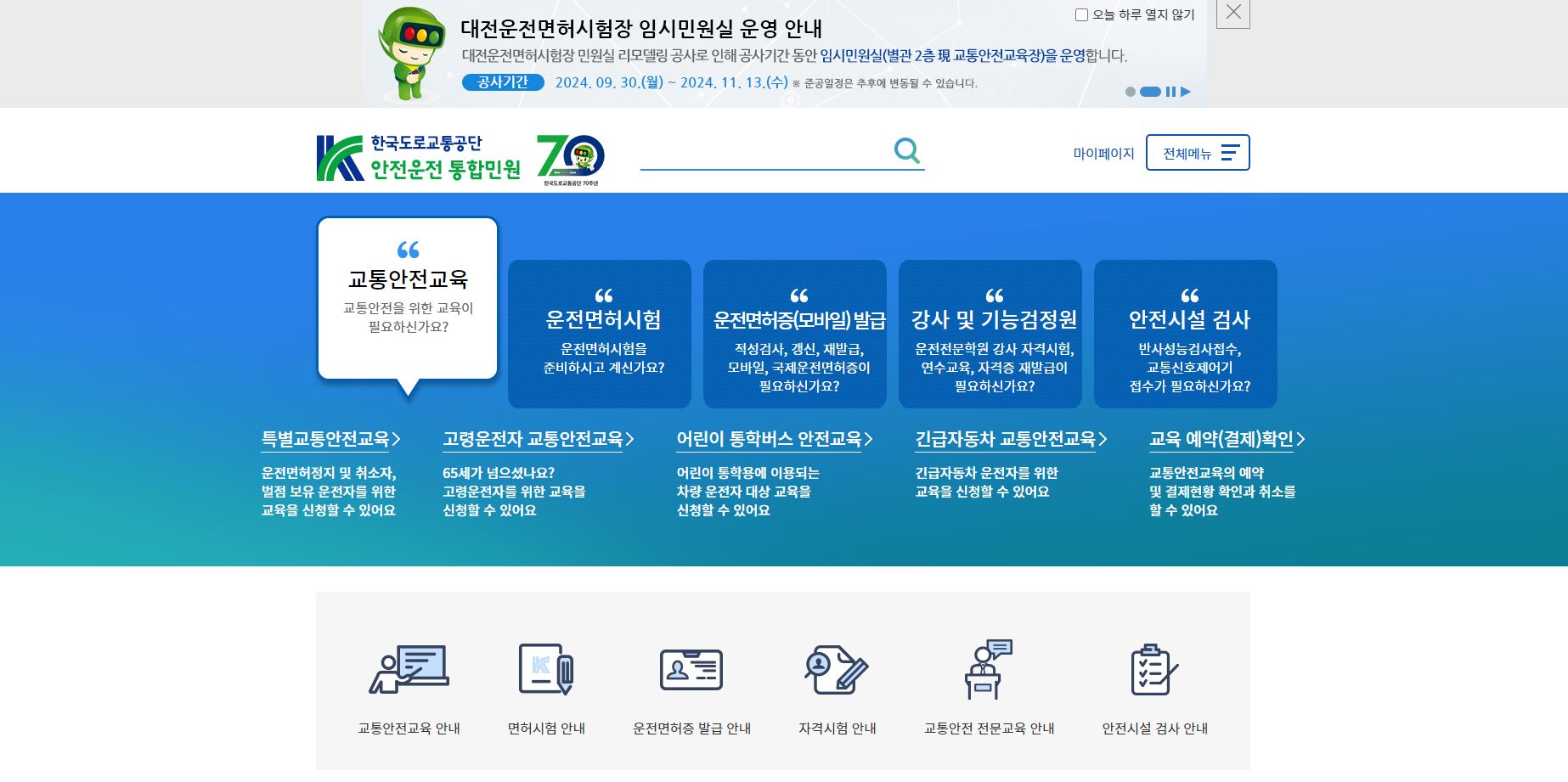This screenshot has width=1568, height=782.
Task: Focus the search input field
Action: point(764,152)
